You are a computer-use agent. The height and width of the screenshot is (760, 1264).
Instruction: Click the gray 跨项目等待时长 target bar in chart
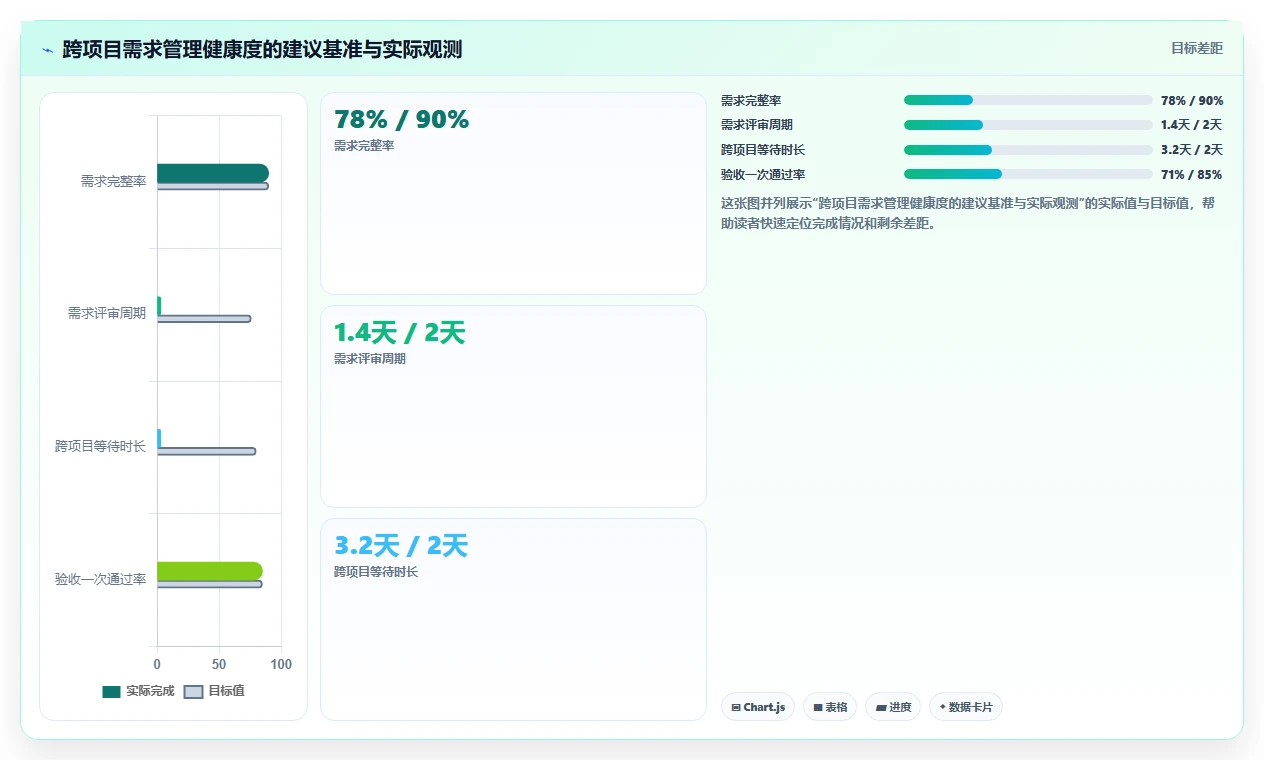(206, 451)
